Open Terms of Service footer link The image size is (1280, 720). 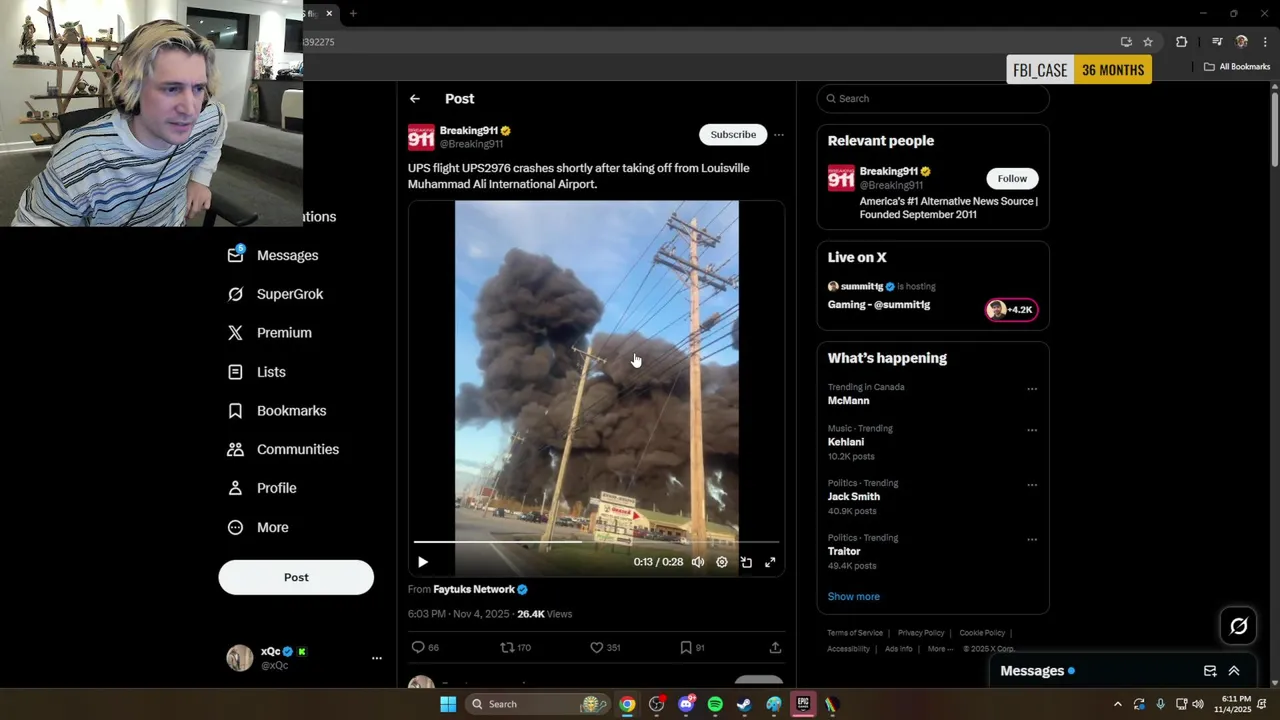pyautogui.click(x=855, y=633)
